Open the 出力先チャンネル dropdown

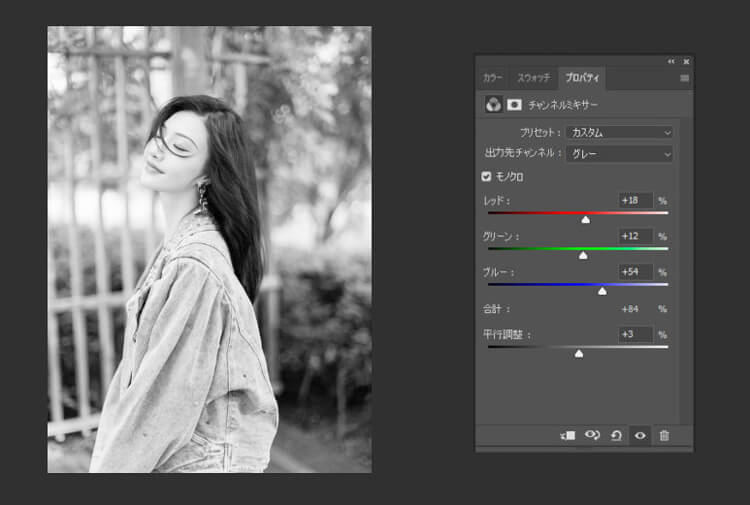click(619, 154)
